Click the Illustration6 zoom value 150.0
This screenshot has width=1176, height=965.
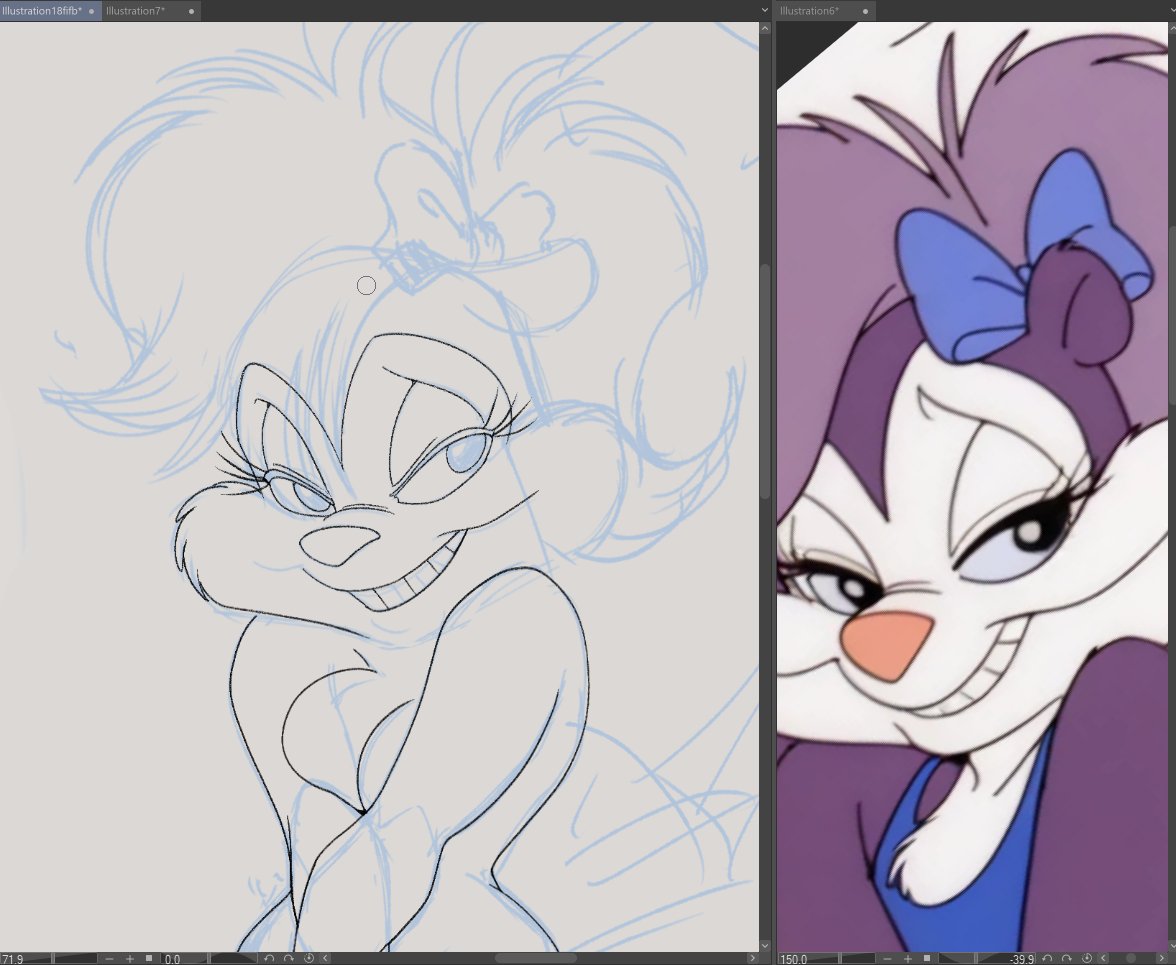pos(794,959)
